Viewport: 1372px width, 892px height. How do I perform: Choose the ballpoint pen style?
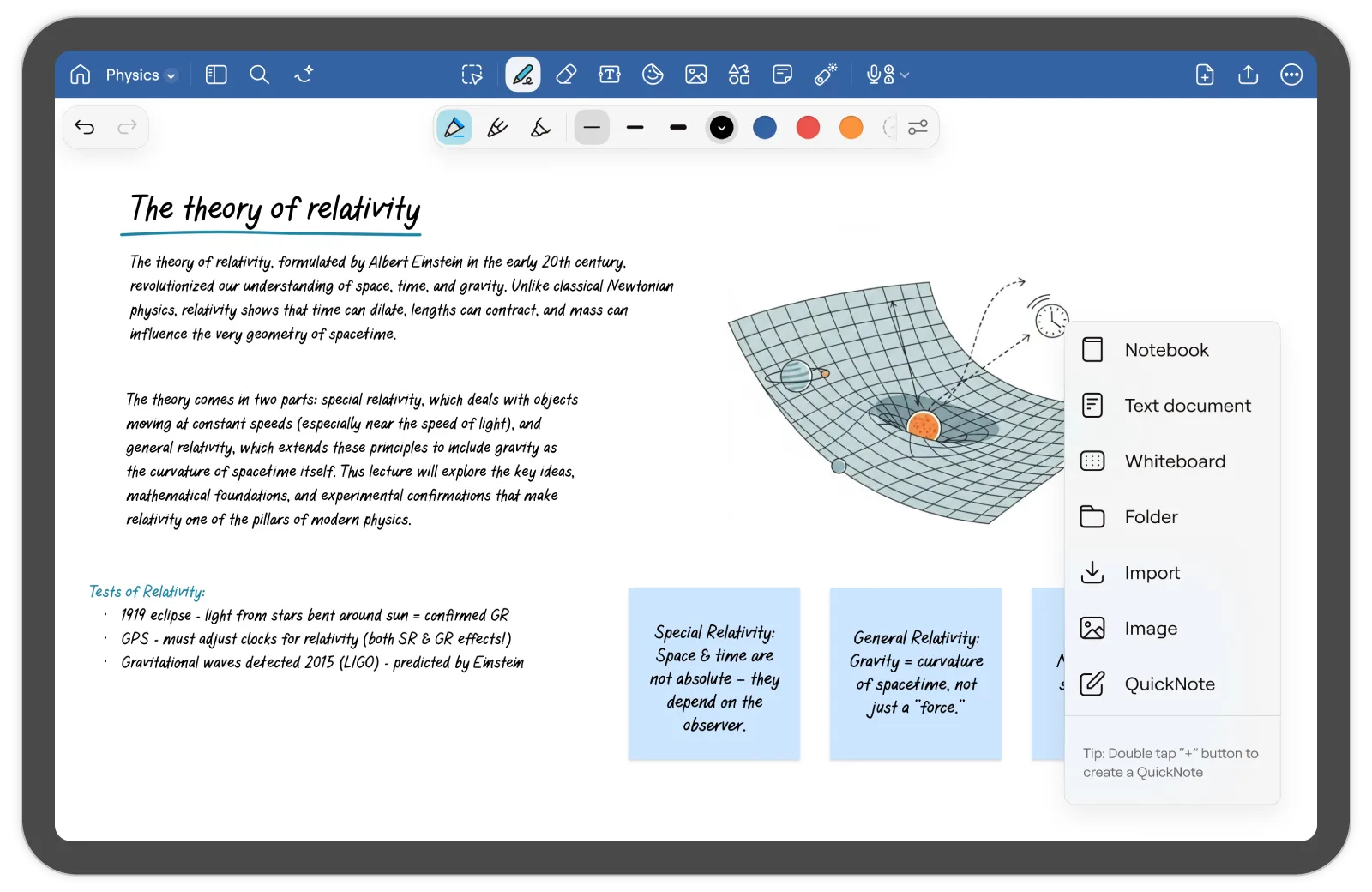pyautogui.click(x=497, y=128)
